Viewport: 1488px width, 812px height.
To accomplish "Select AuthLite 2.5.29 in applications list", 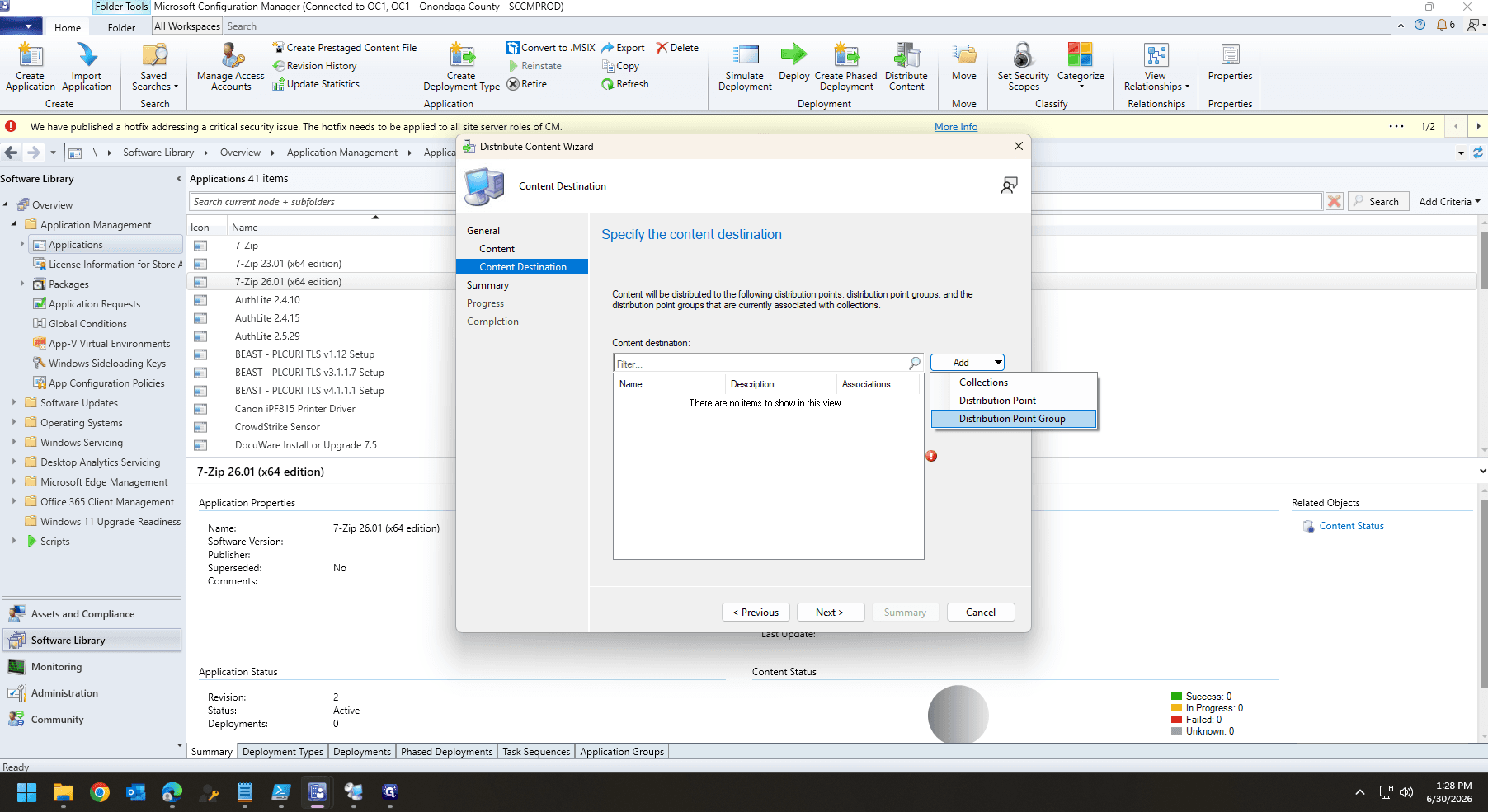I will (267, 336).
